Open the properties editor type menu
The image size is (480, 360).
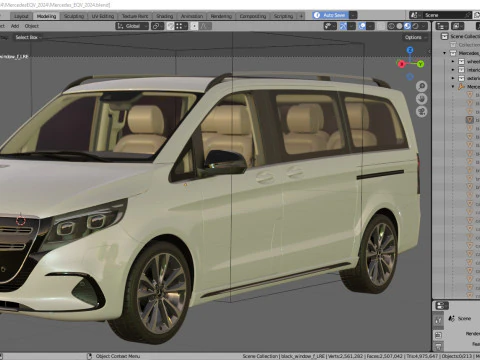(441, 306)
